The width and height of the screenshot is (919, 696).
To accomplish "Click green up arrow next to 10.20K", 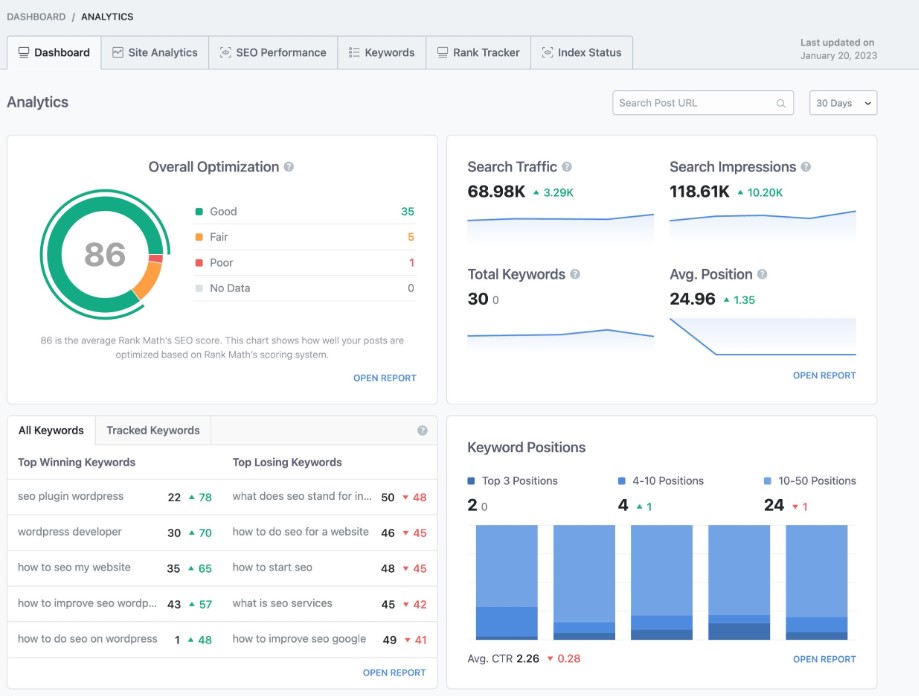I will pyautogui.click(x=740, y=192).
